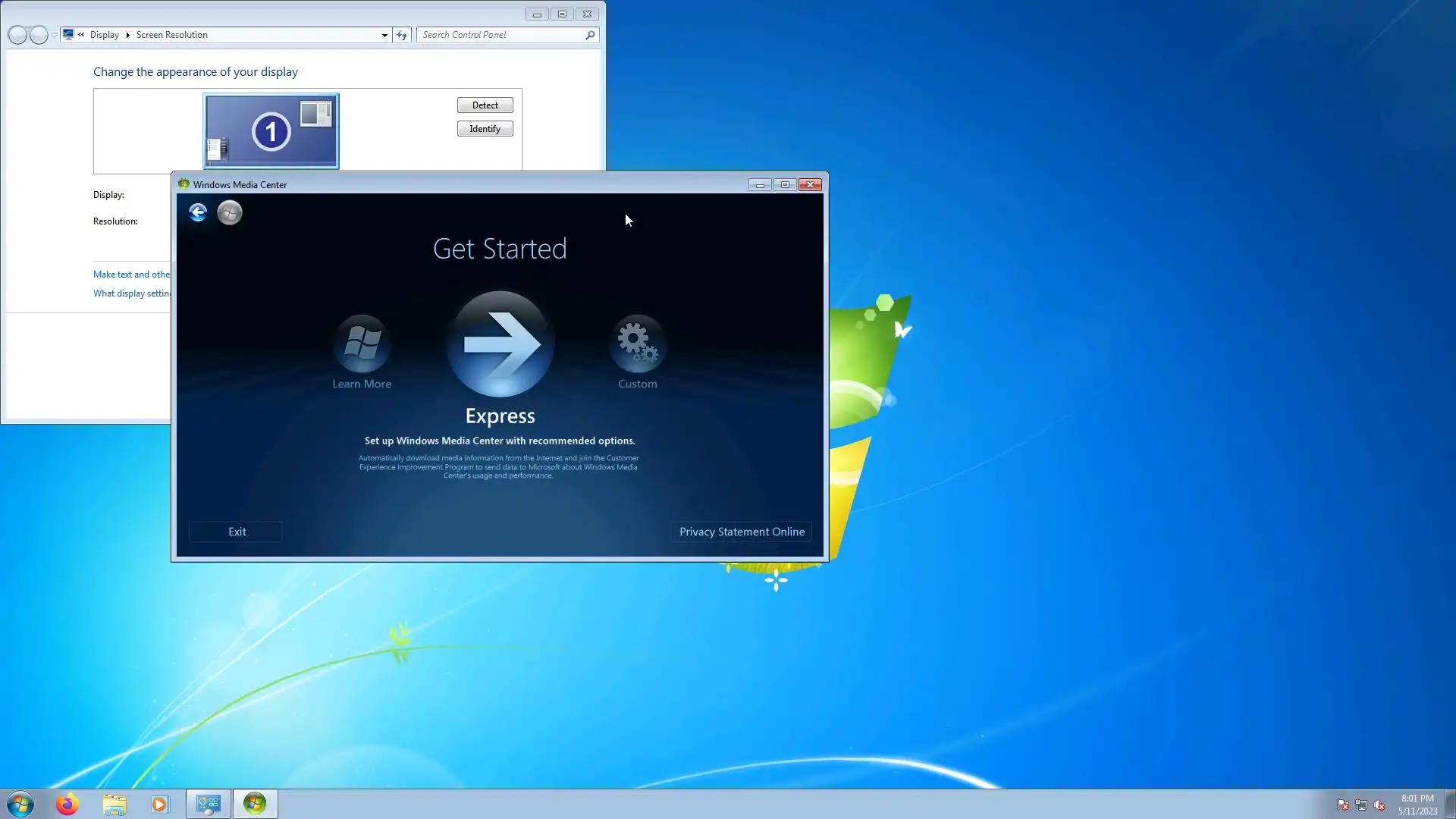
Task: Click the Windows Start orb
Action: [x=20, y=804]
